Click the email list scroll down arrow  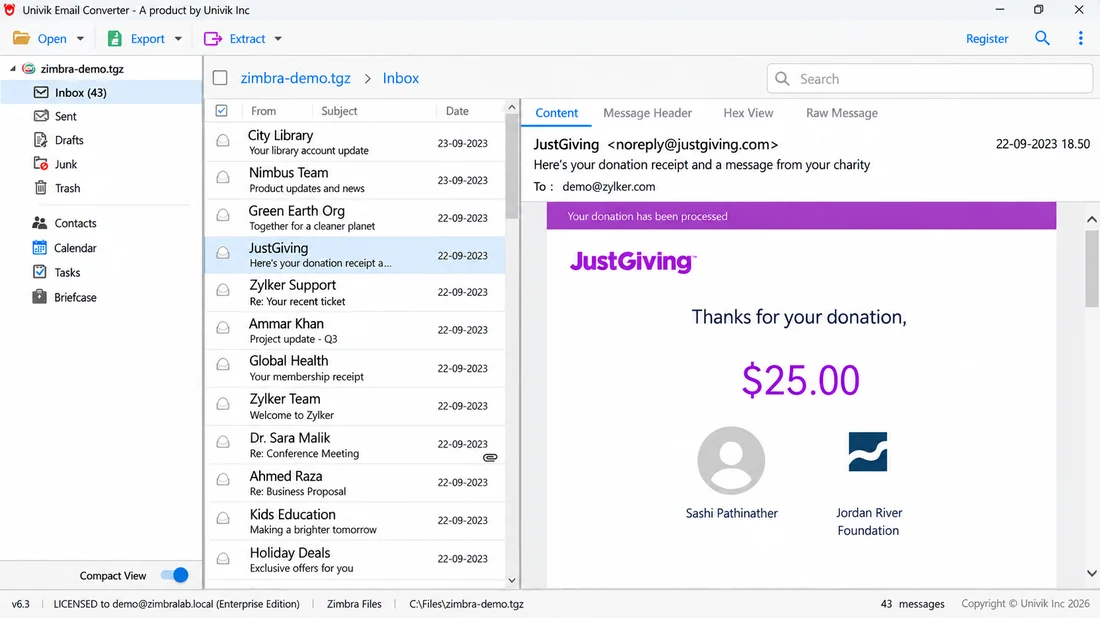(x=511, y=580)
